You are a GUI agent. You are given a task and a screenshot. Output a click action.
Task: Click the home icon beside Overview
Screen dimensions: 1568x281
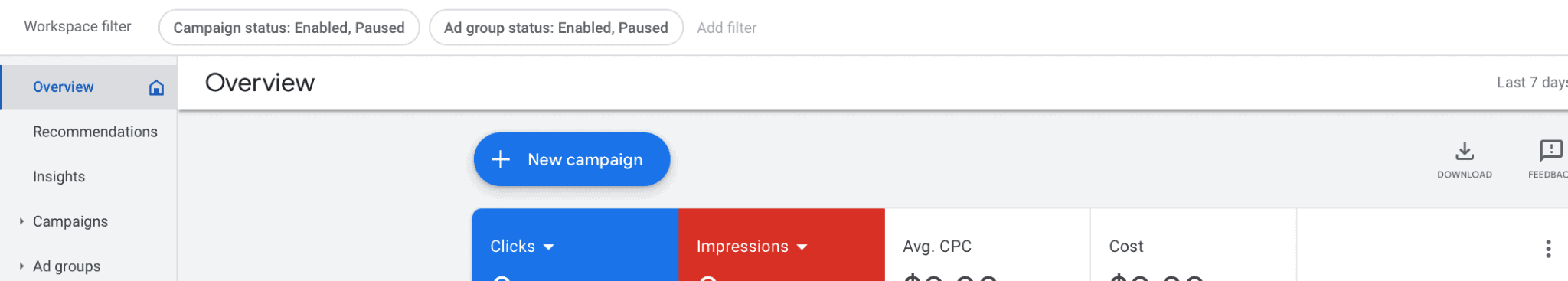click(x=156, y=87)
